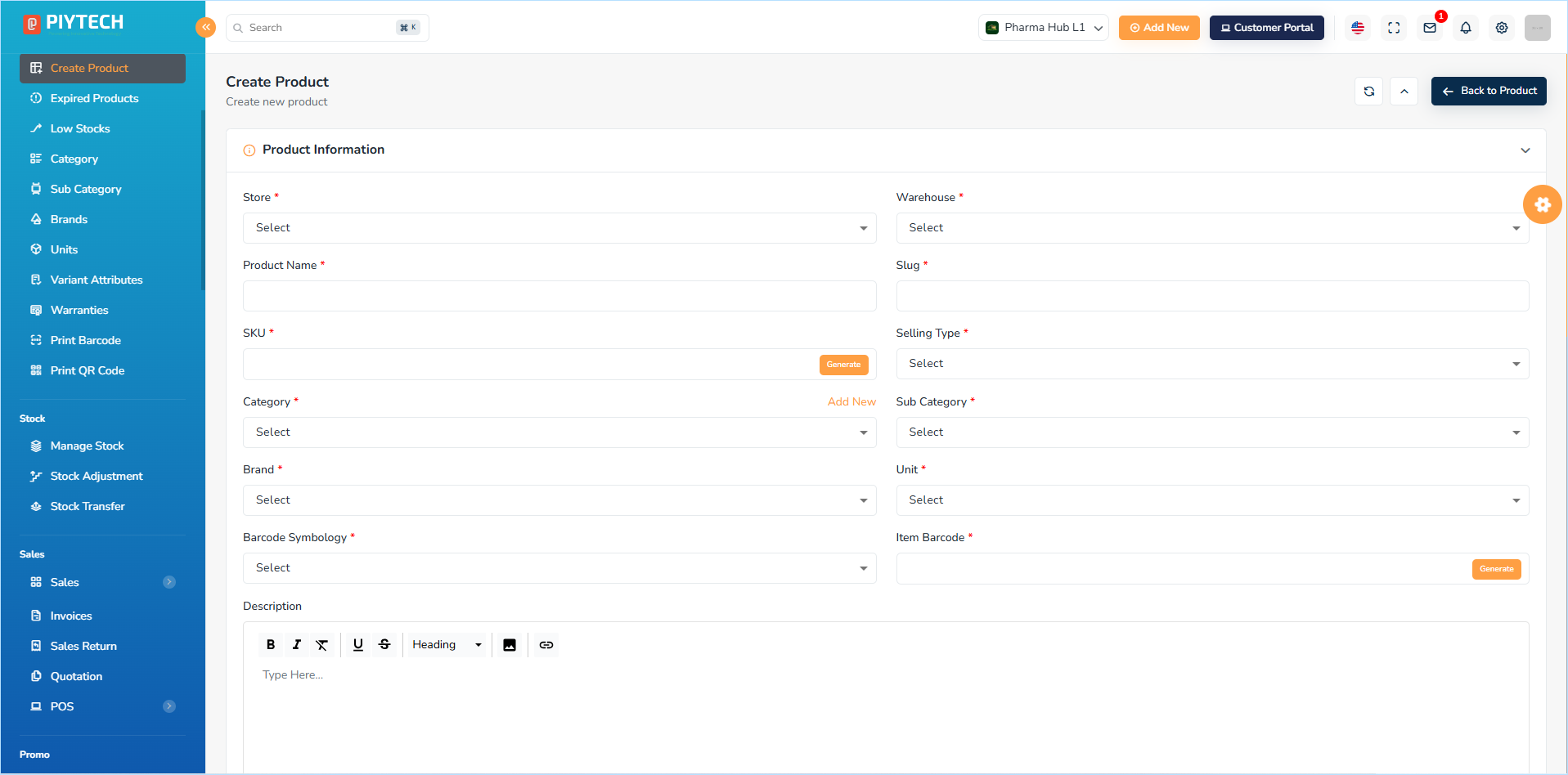Open the Selling Type dropdown
This screenshot has height=775, width=1568.
[1212, 364]
